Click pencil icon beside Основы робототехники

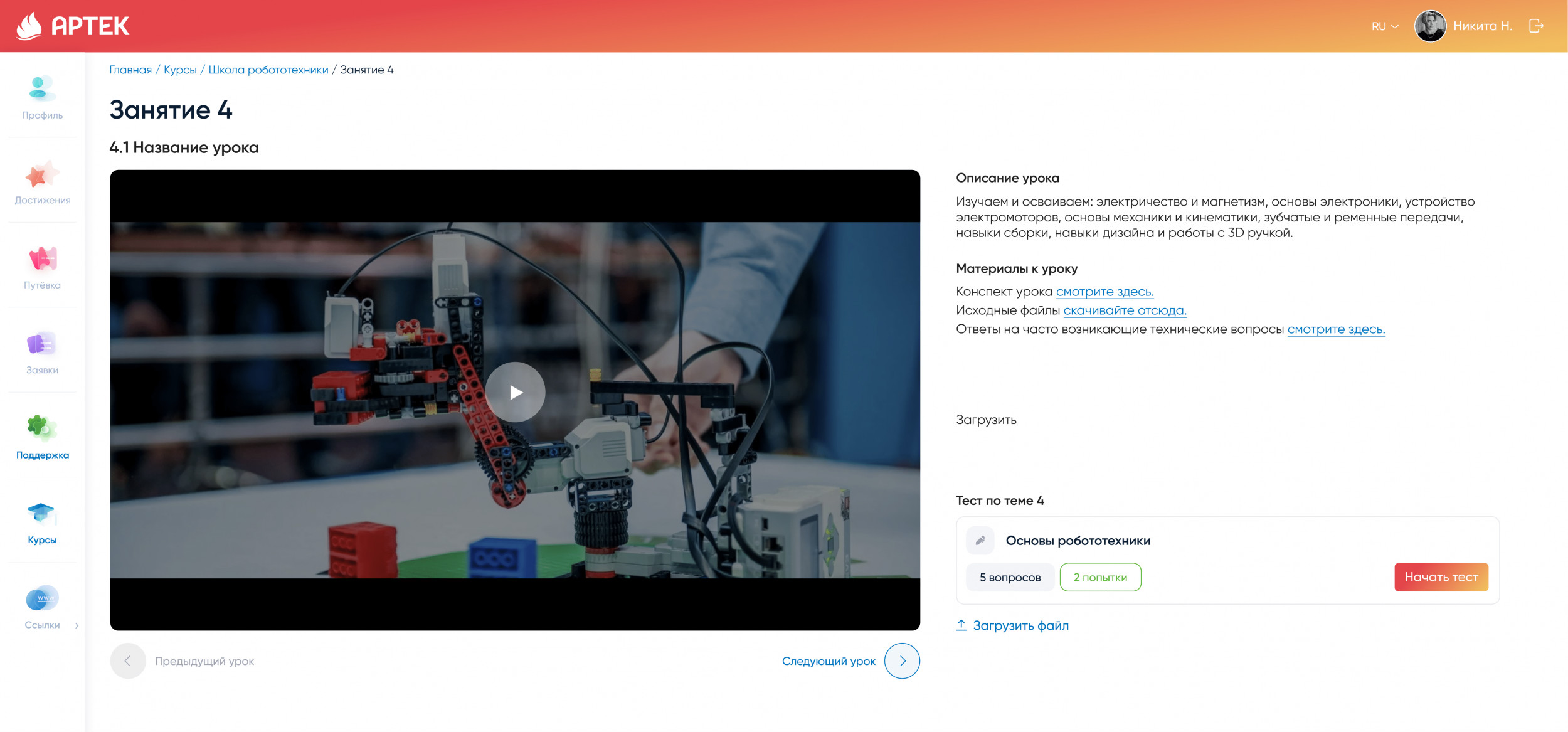coord(980,541)
